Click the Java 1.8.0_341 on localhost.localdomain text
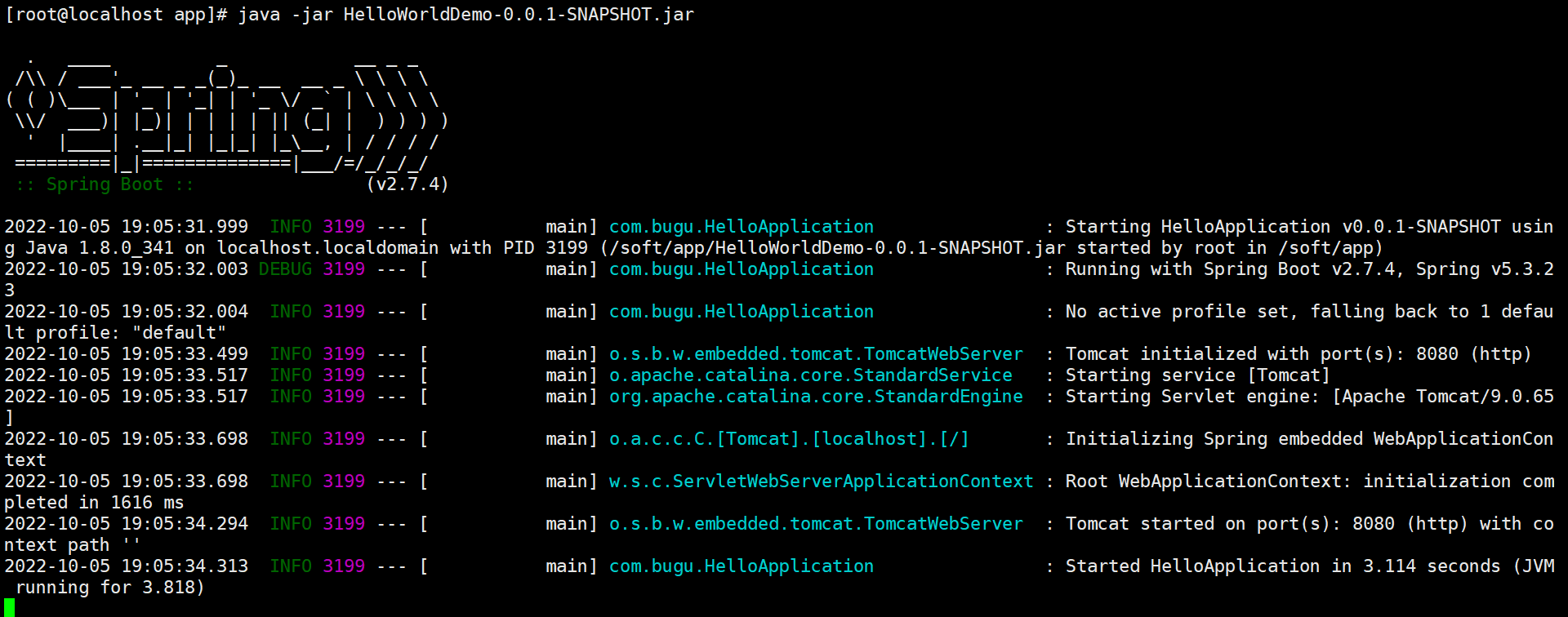Screen dimensions: 1568x617 232,248
